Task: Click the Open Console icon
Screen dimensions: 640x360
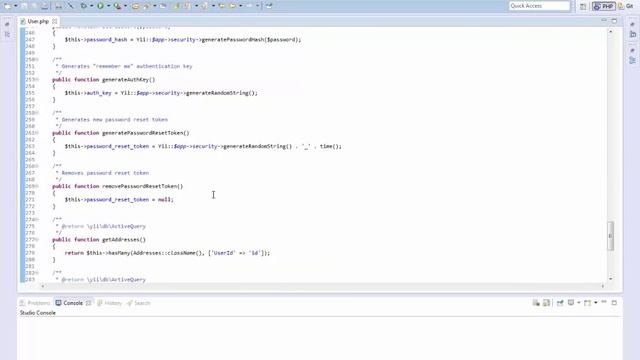Action: (587, 303)
